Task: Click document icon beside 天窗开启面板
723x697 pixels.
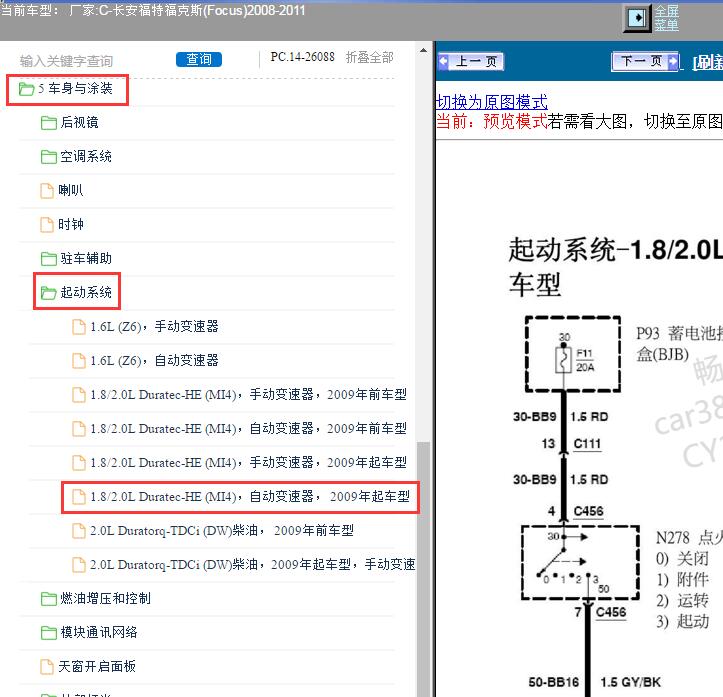Action: tap(47, 667)
